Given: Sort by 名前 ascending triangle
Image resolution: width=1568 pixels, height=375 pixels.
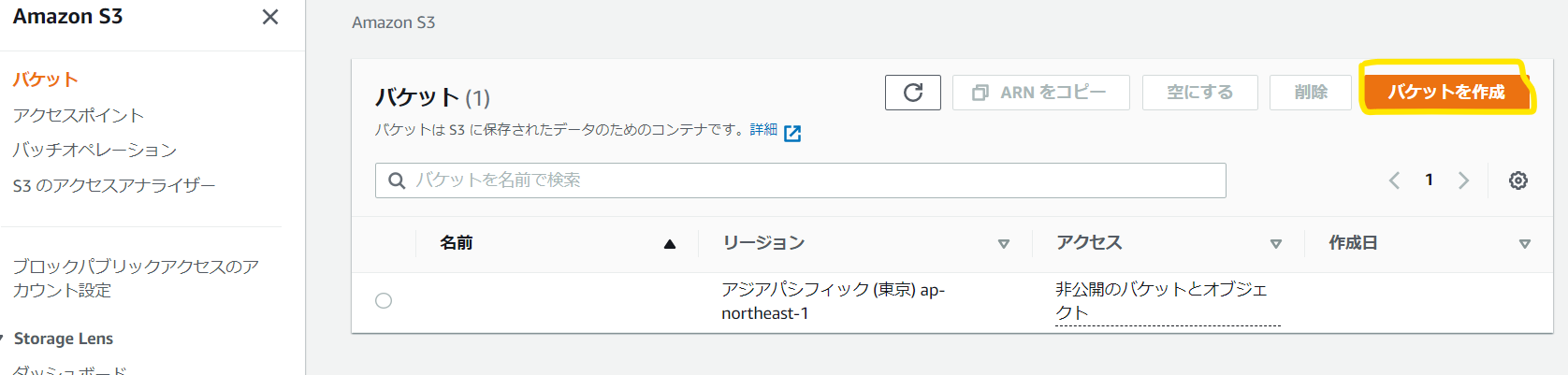Looking at the screenshot, I should click(670, 244).
